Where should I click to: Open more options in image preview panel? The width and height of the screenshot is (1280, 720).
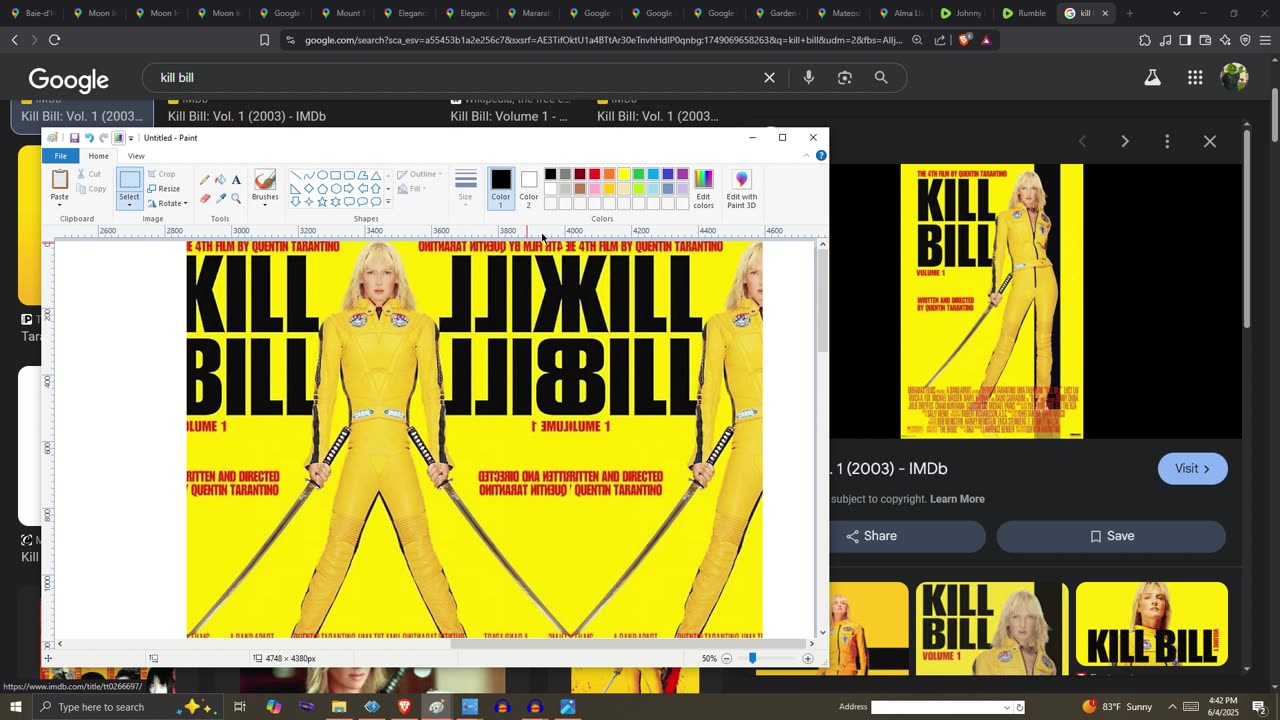[1167, 141]
